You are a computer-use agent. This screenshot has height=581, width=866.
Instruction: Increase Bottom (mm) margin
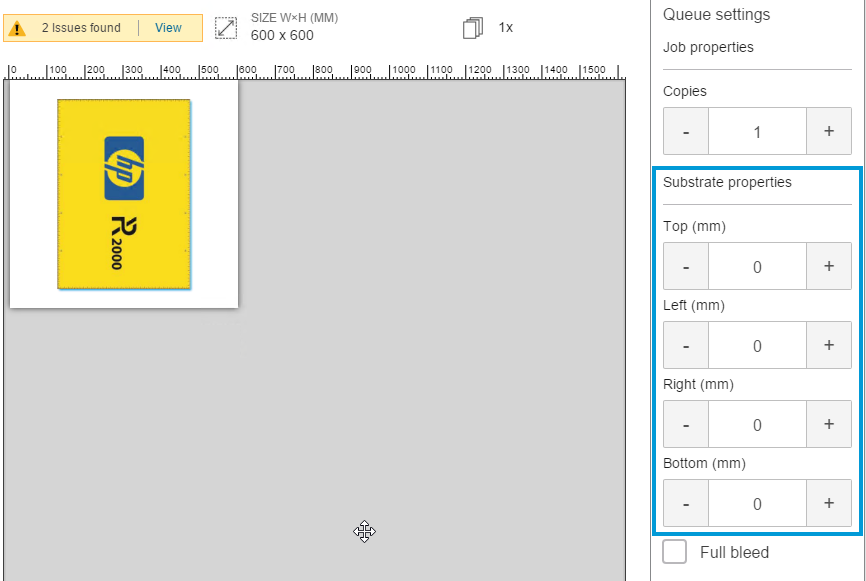[828, 503]
